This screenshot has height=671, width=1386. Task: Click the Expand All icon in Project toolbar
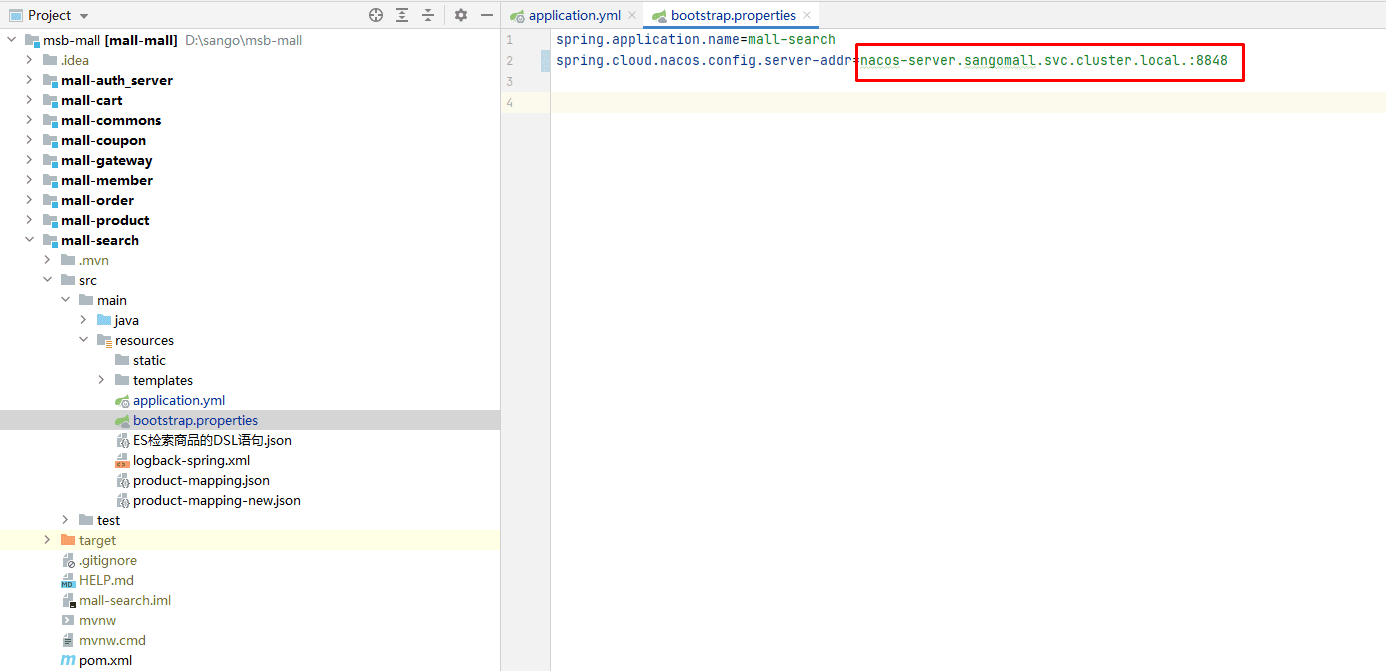[402, 15]
